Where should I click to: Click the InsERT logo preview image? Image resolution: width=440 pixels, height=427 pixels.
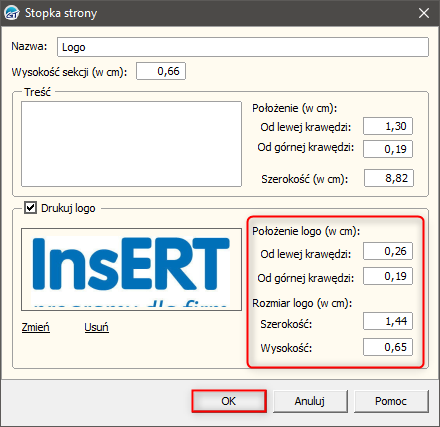(x=131, y=269)
